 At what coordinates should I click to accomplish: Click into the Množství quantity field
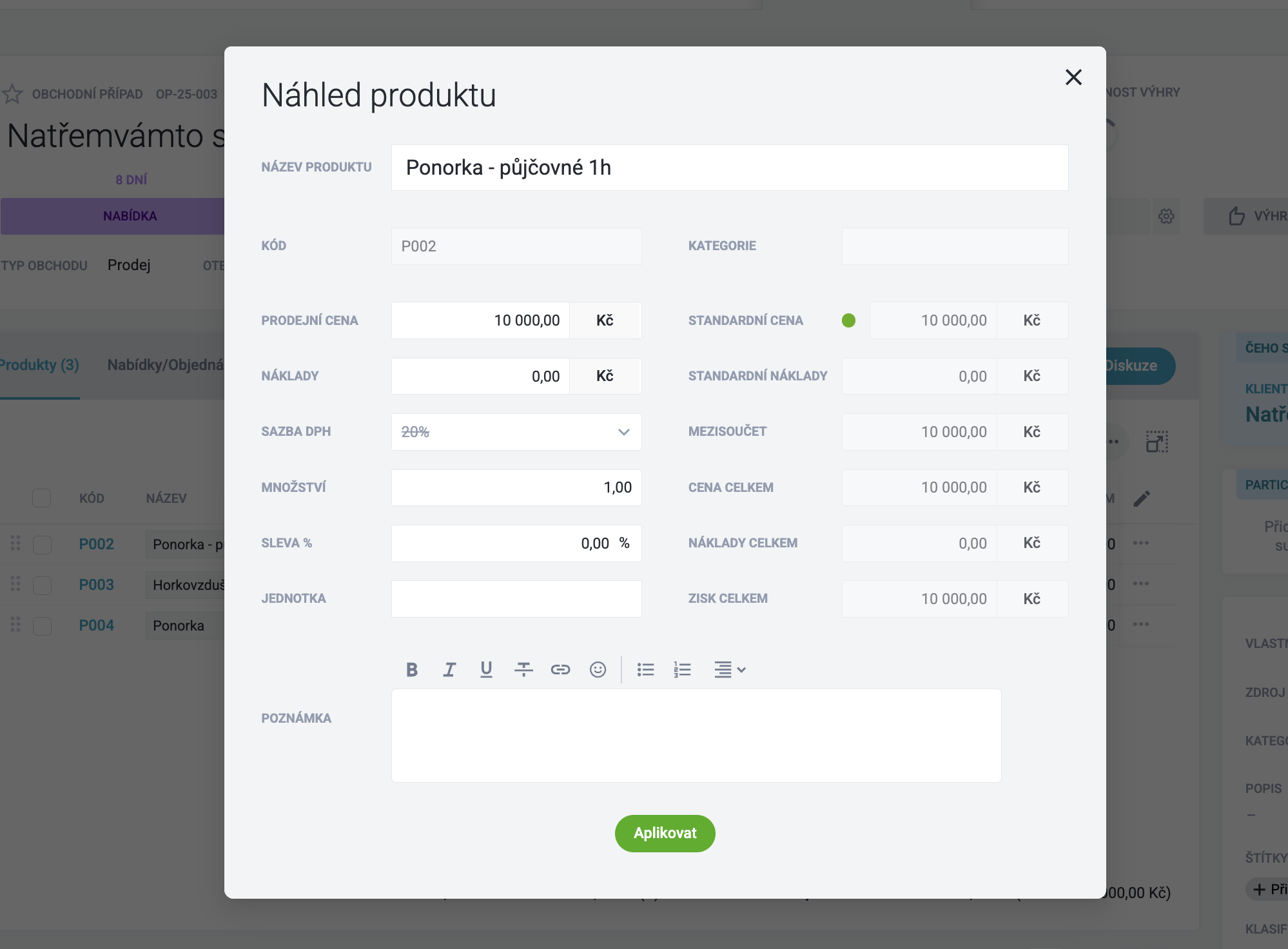point(516,487)
